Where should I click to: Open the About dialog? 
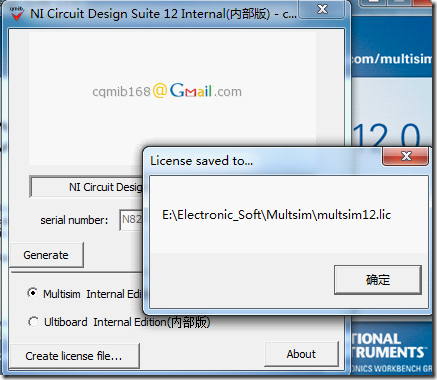tap(301, 354)
